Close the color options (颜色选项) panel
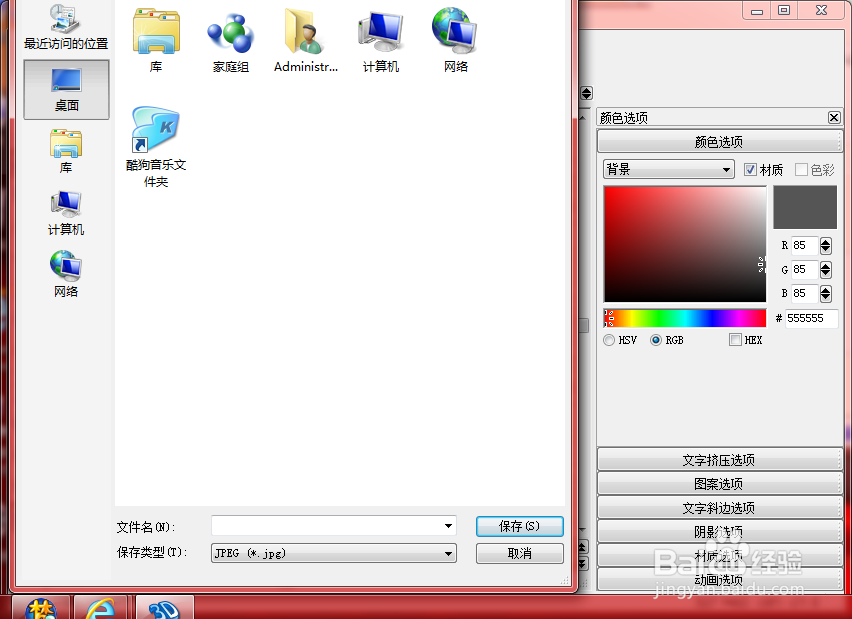Image resolution: width=852 pixels, height=619 pixels. click(834, 117)
